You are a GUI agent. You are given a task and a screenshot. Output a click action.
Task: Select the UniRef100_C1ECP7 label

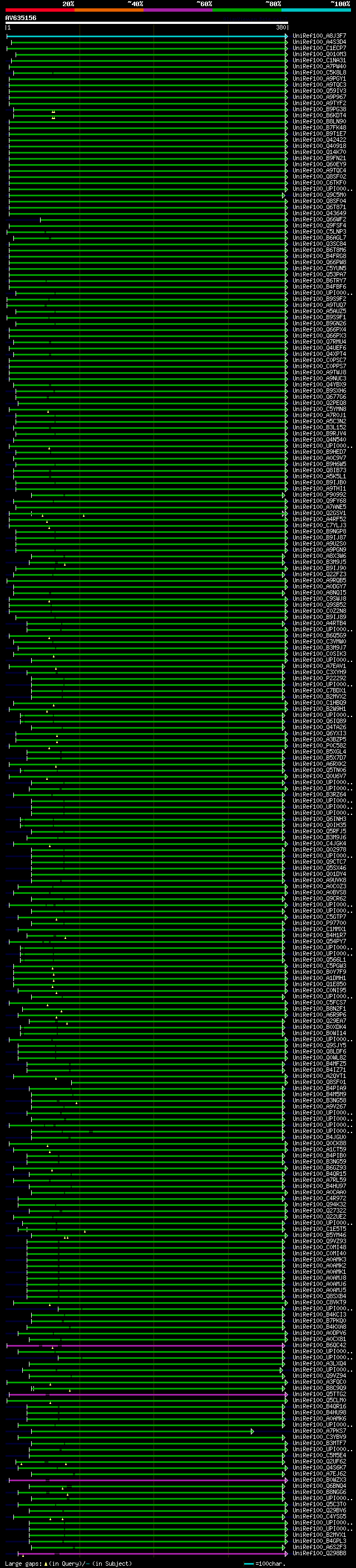click(x=319, y=48)
